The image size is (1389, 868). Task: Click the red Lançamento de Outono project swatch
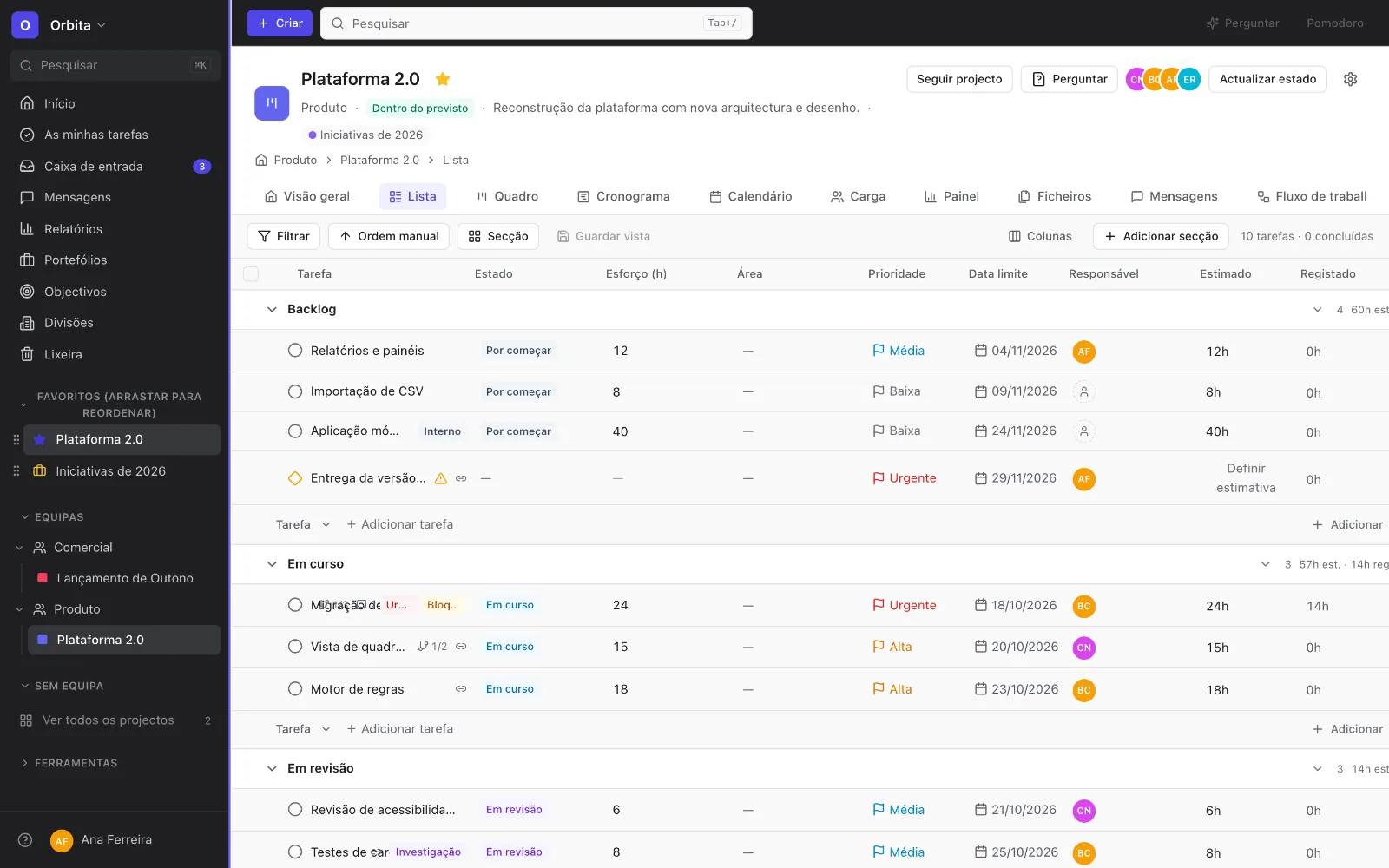(x=42, y=578)
